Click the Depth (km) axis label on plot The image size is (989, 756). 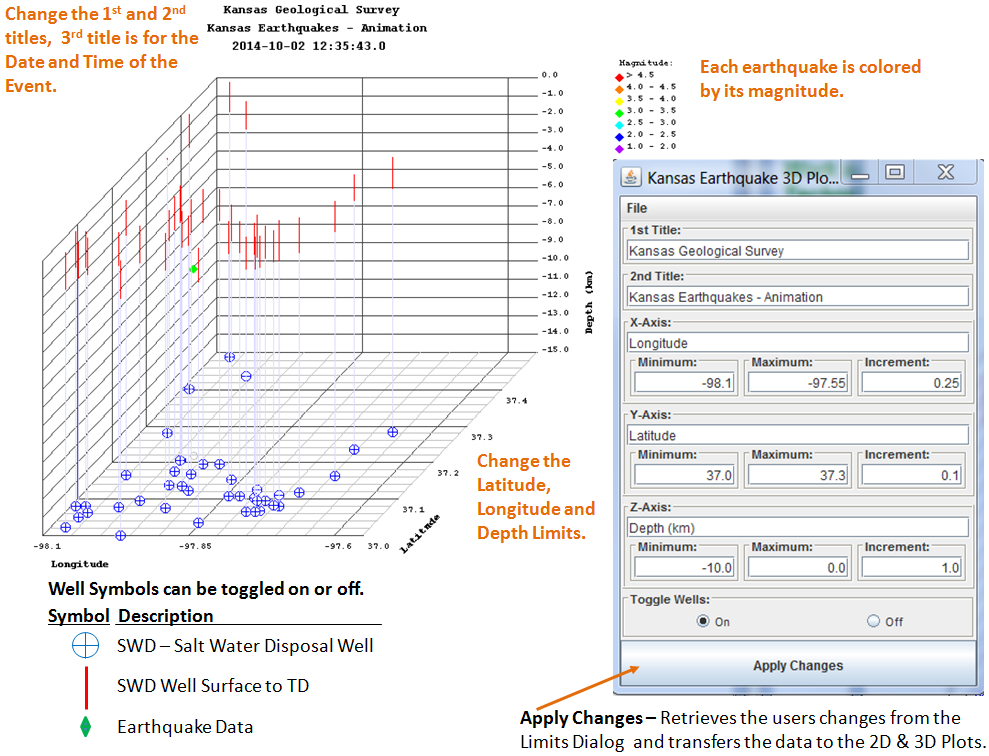point(588,302)
